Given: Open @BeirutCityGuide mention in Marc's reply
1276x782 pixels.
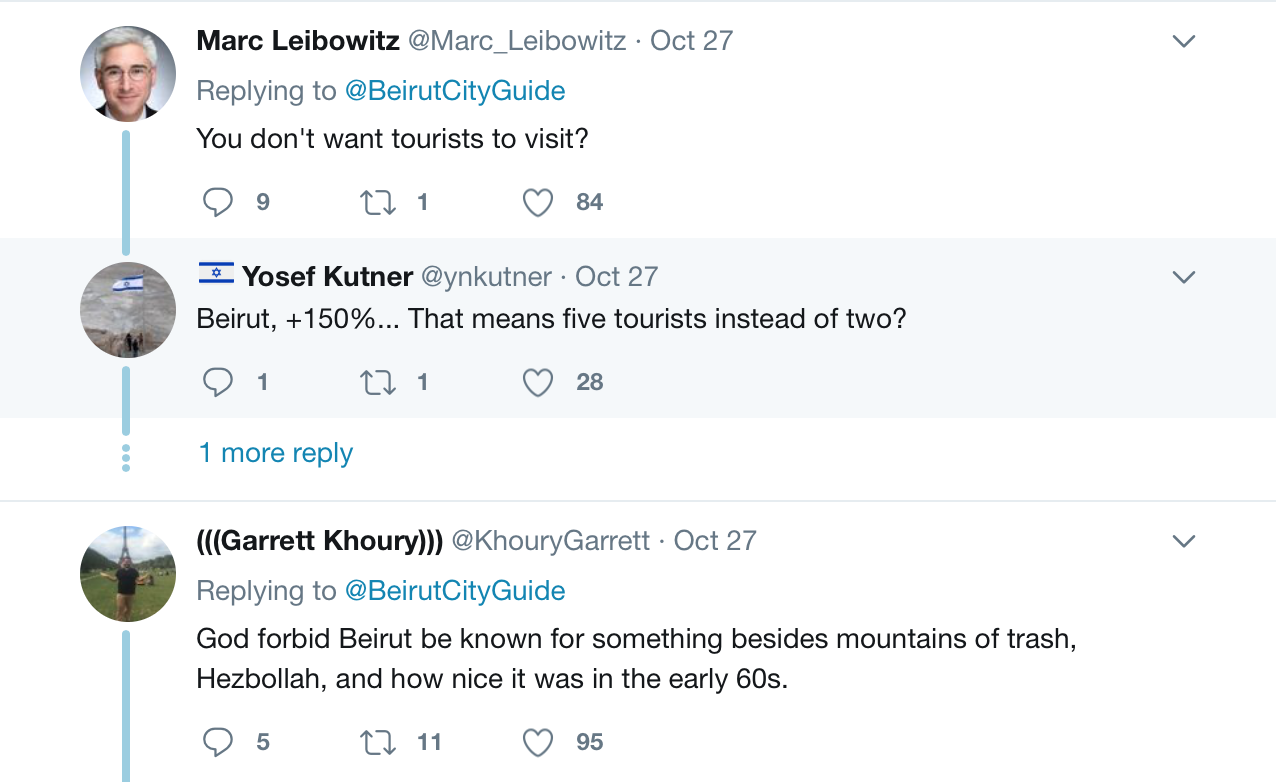Looking at the screenshot, I should [x=455, y=91].
